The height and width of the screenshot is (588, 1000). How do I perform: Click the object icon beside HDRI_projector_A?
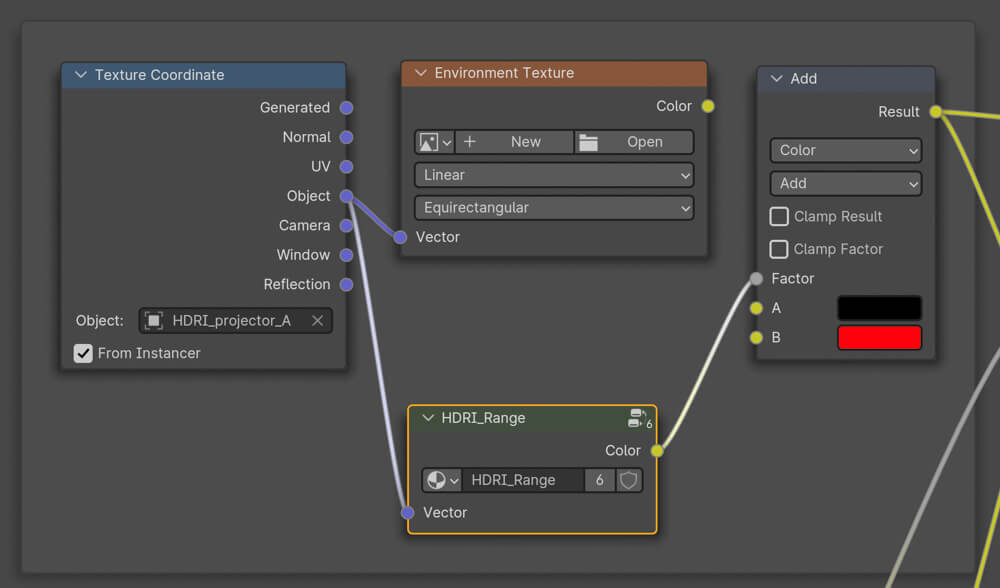(154, 321)
